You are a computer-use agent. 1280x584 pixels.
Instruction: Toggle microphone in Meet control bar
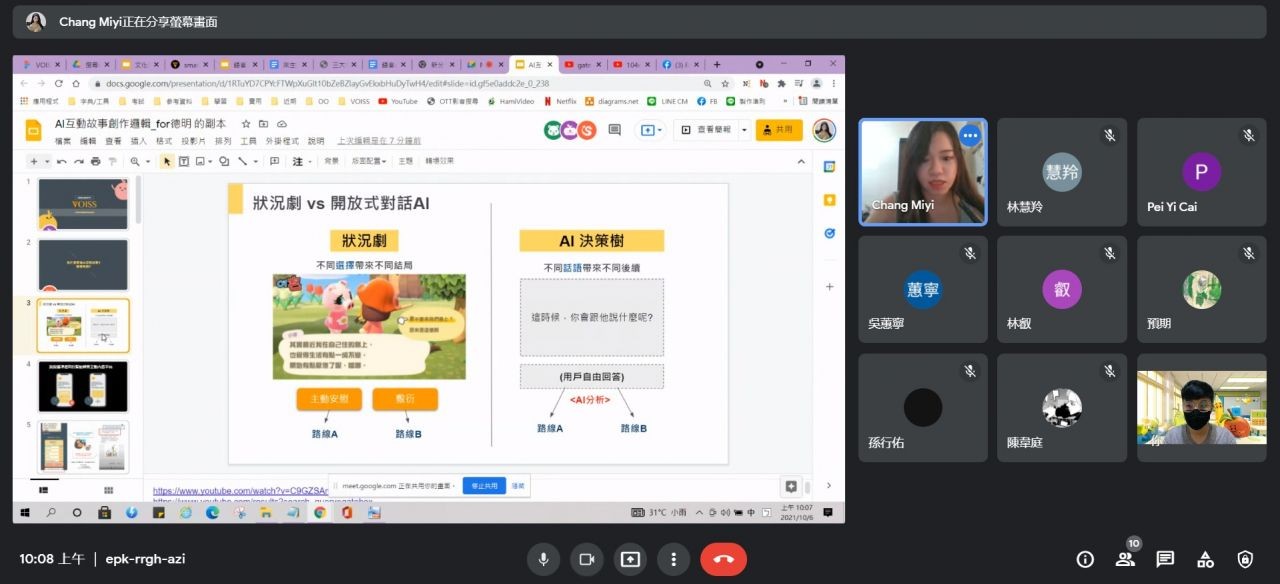[543, 559]
